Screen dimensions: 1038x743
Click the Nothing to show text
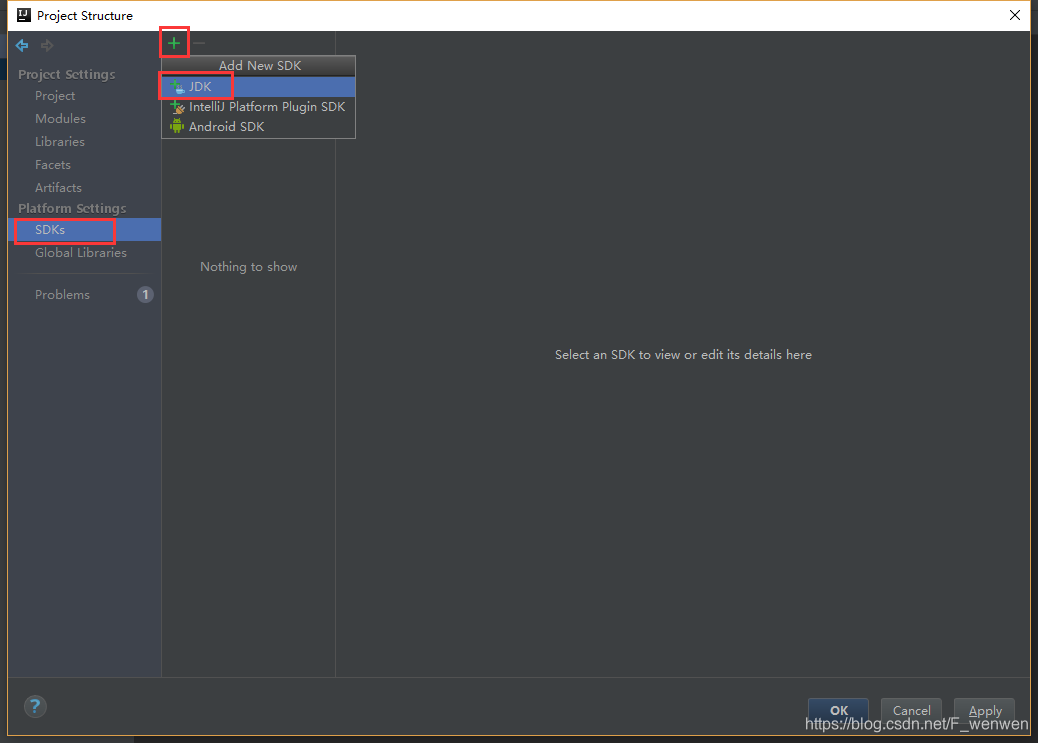(249, 267)
